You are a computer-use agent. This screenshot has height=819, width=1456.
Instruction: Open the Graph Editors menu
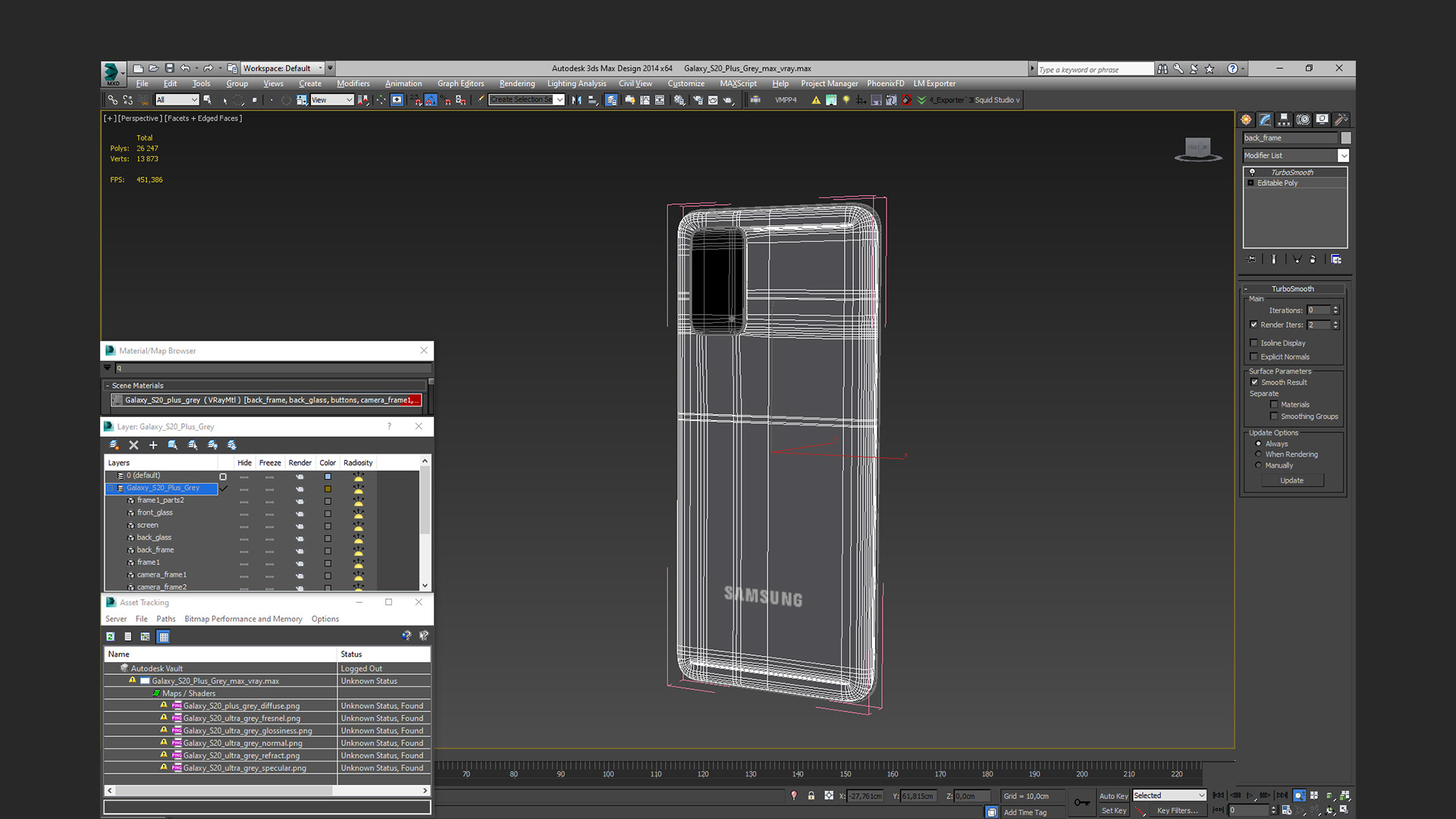[x=460, y=83]
